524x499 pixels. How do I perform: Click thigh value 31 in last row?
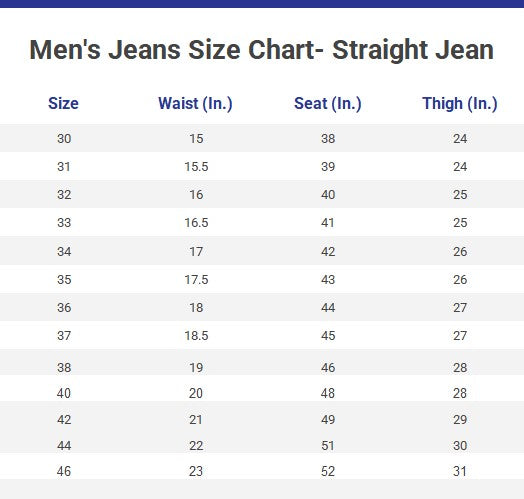point(460,471)
